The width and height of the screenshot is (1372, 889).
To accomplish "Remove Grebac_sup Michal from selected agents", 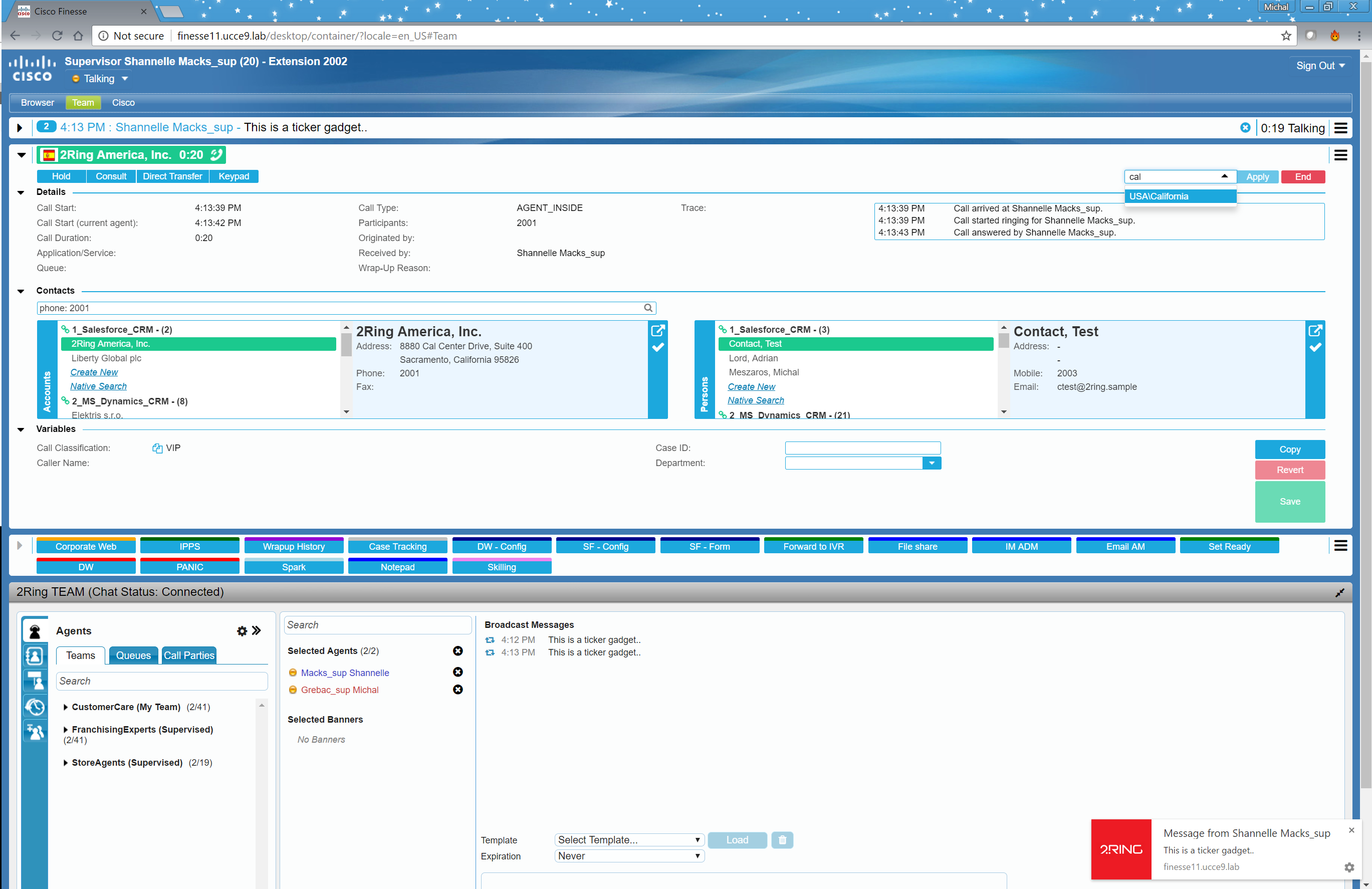I will tap(459, 690).
